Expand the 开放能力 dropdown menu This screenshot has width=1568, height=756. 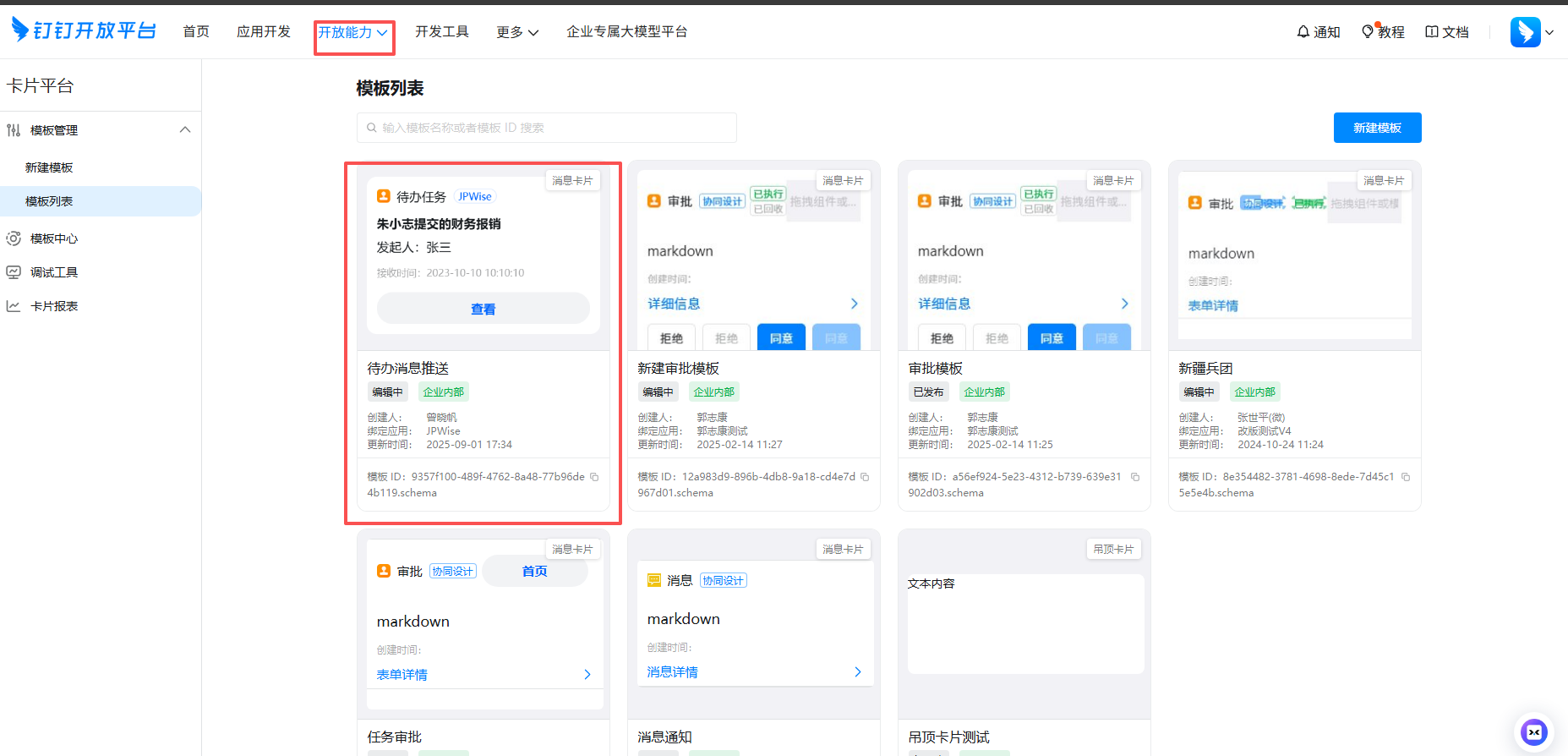pos(354,32)
